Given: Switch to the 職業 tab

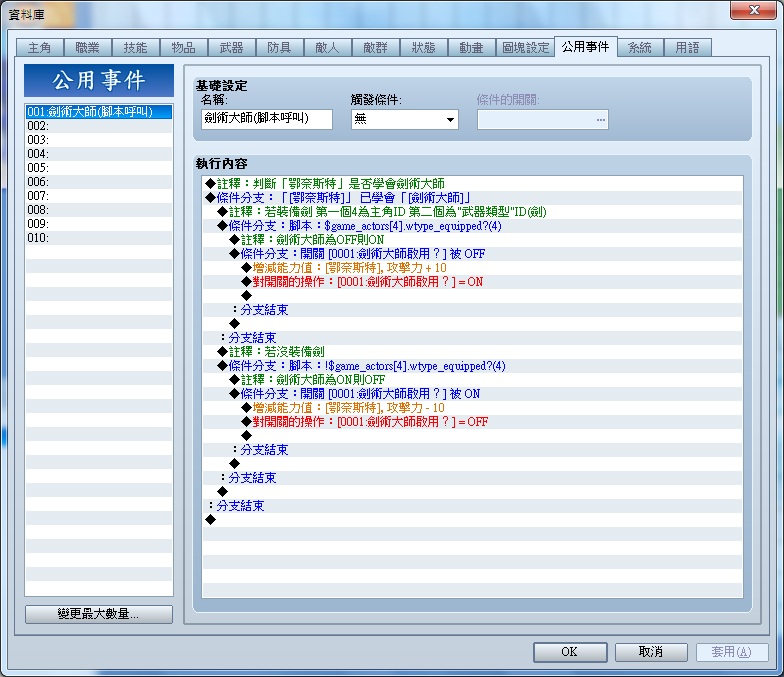Looking at the screenshot, I should point(88,48).
